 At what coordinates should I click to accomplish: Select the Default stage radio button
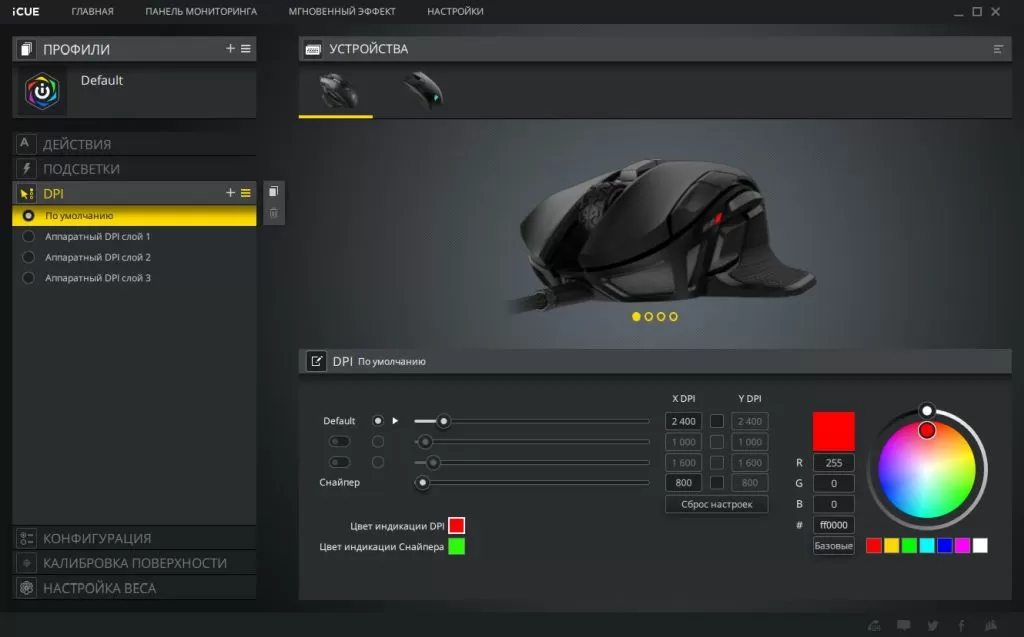pyautogui.click(x=377, y=421)
